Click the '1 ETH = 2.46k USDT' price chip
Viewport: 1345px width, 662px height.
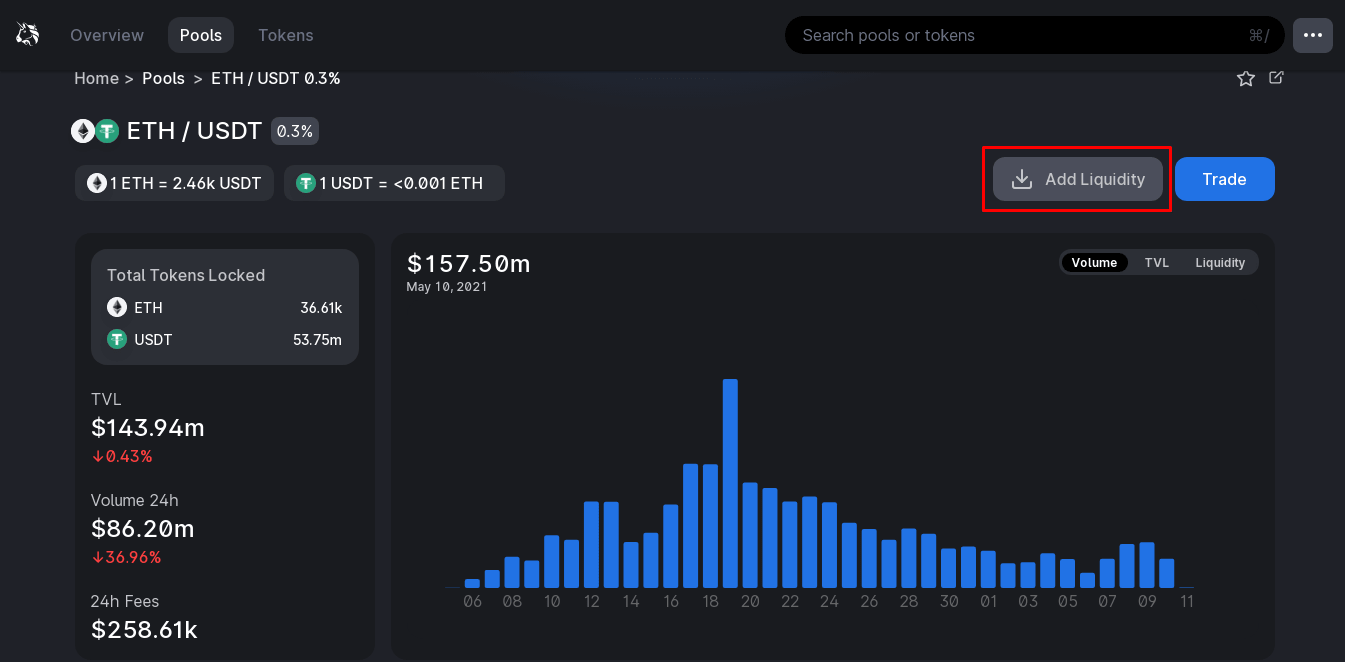tap(174, 183)
